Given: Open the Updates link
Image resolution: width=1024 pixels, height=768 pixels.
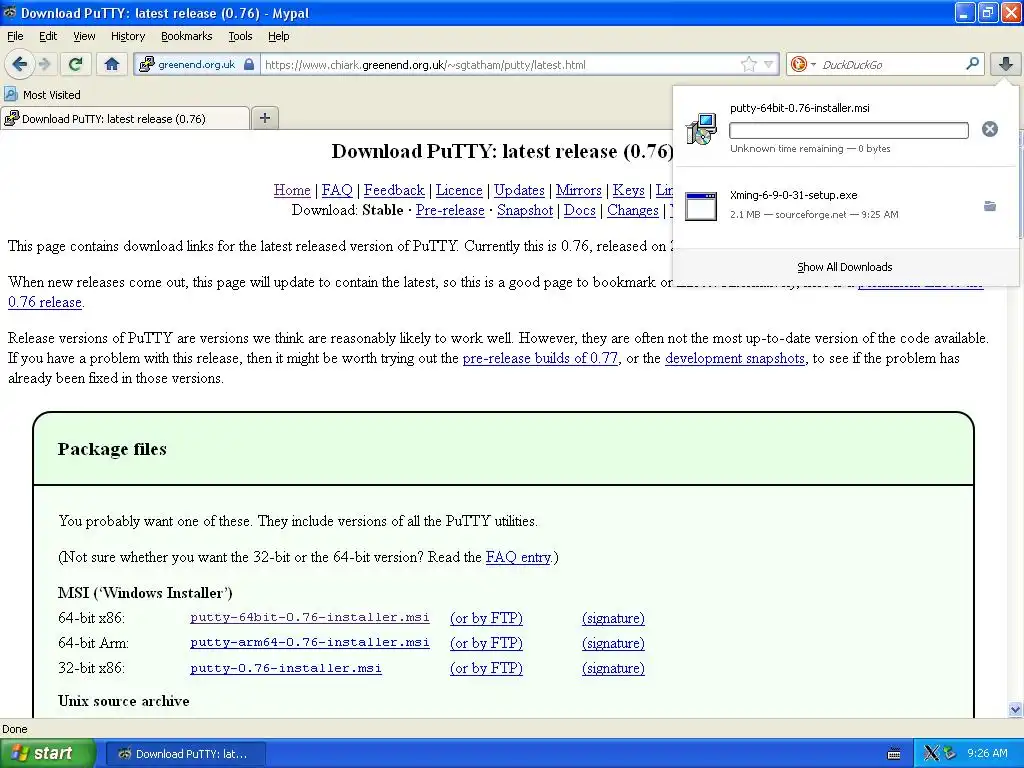Looking at the screenshot, I should click(x=519, y=190).
